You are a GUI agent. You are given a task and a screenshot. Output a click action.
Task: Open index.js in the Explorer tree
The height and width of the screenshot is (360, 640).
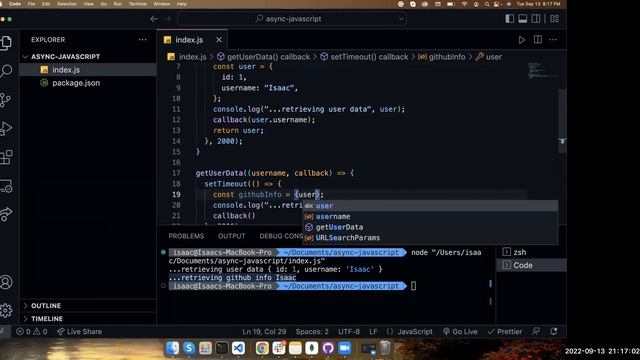click(x=88, y=70)
